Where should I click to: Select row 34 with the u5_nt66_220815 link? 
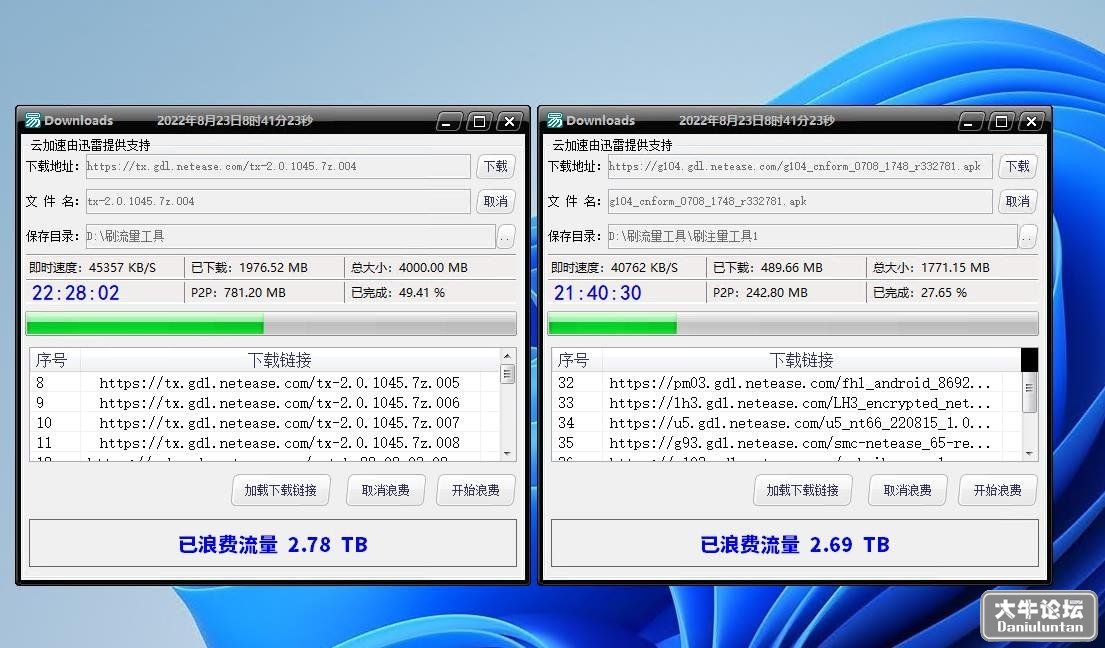786,423
